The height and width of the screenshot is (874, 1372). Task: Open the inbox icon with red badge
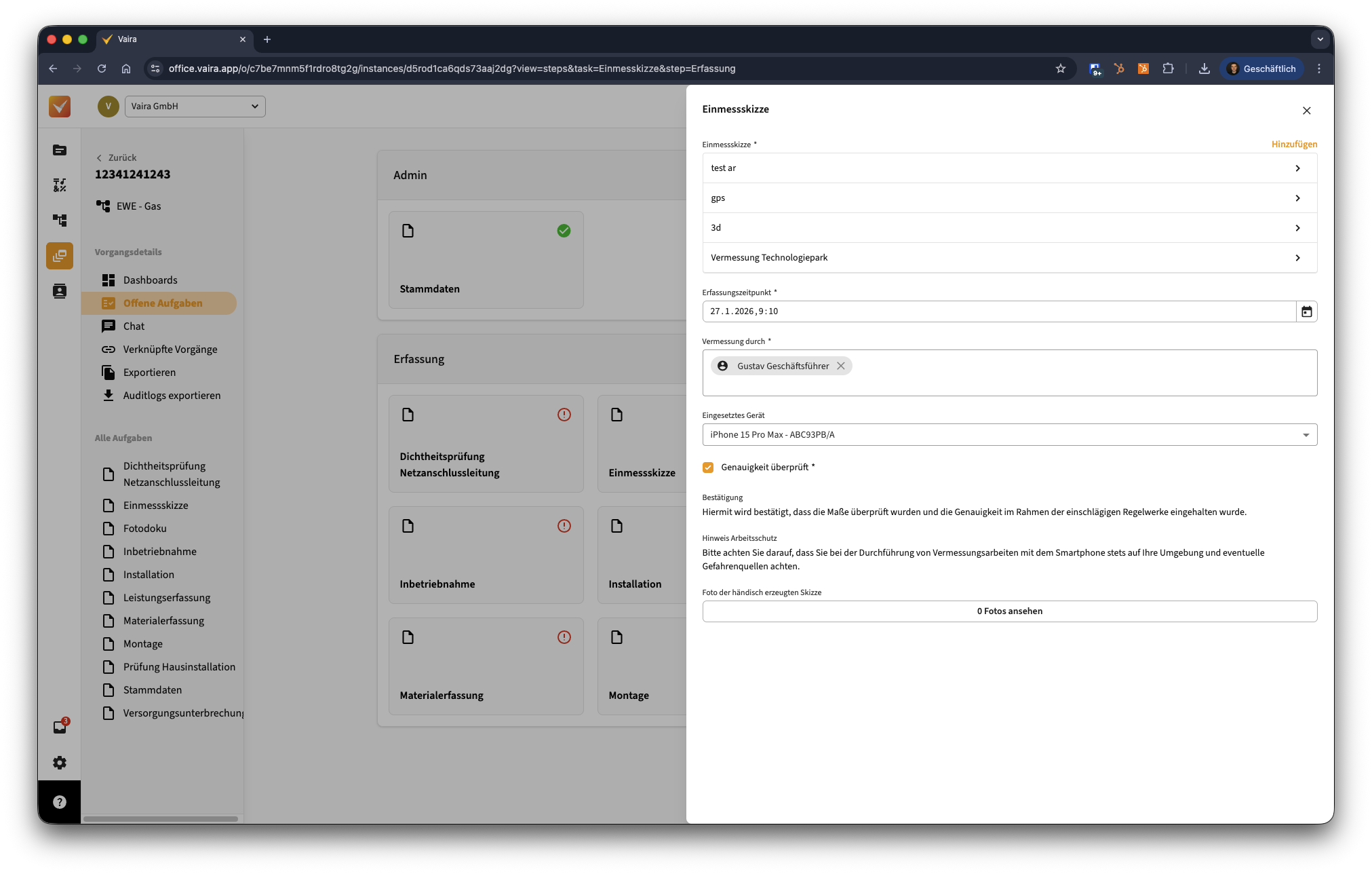point(60,727)
